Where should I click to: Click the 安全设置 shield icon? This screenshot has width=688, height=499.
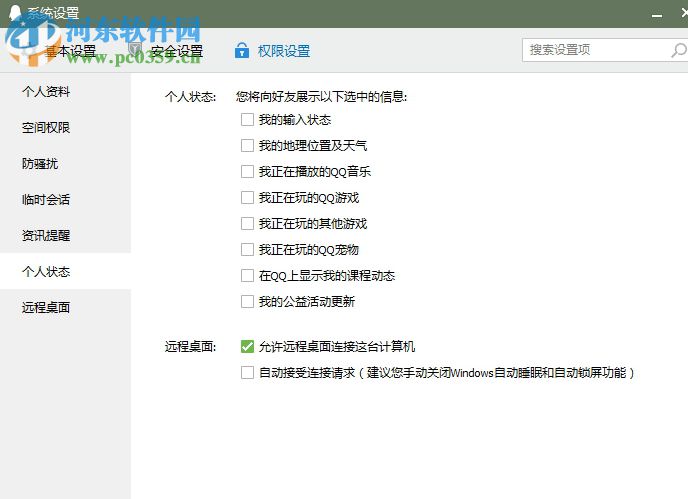point(136,47)
